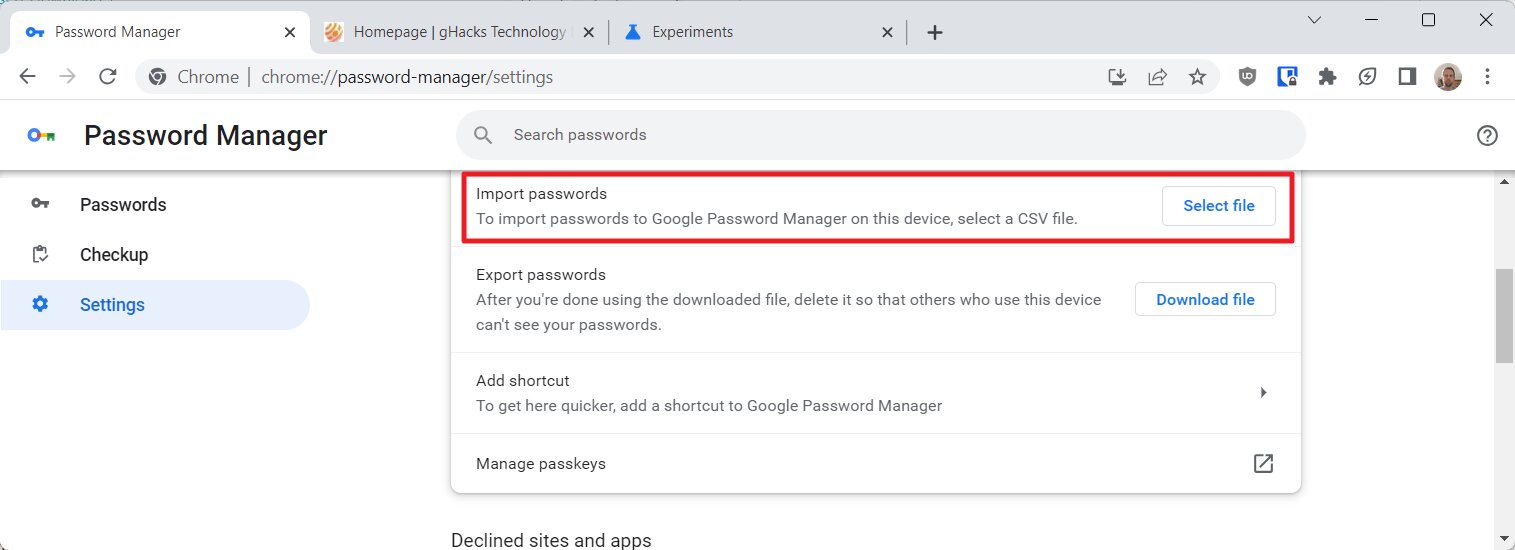Viewport: 1515px width, 550px height.
Task: Expand the Add shortcut row arrow
Action: click(x=1263, y=393)
